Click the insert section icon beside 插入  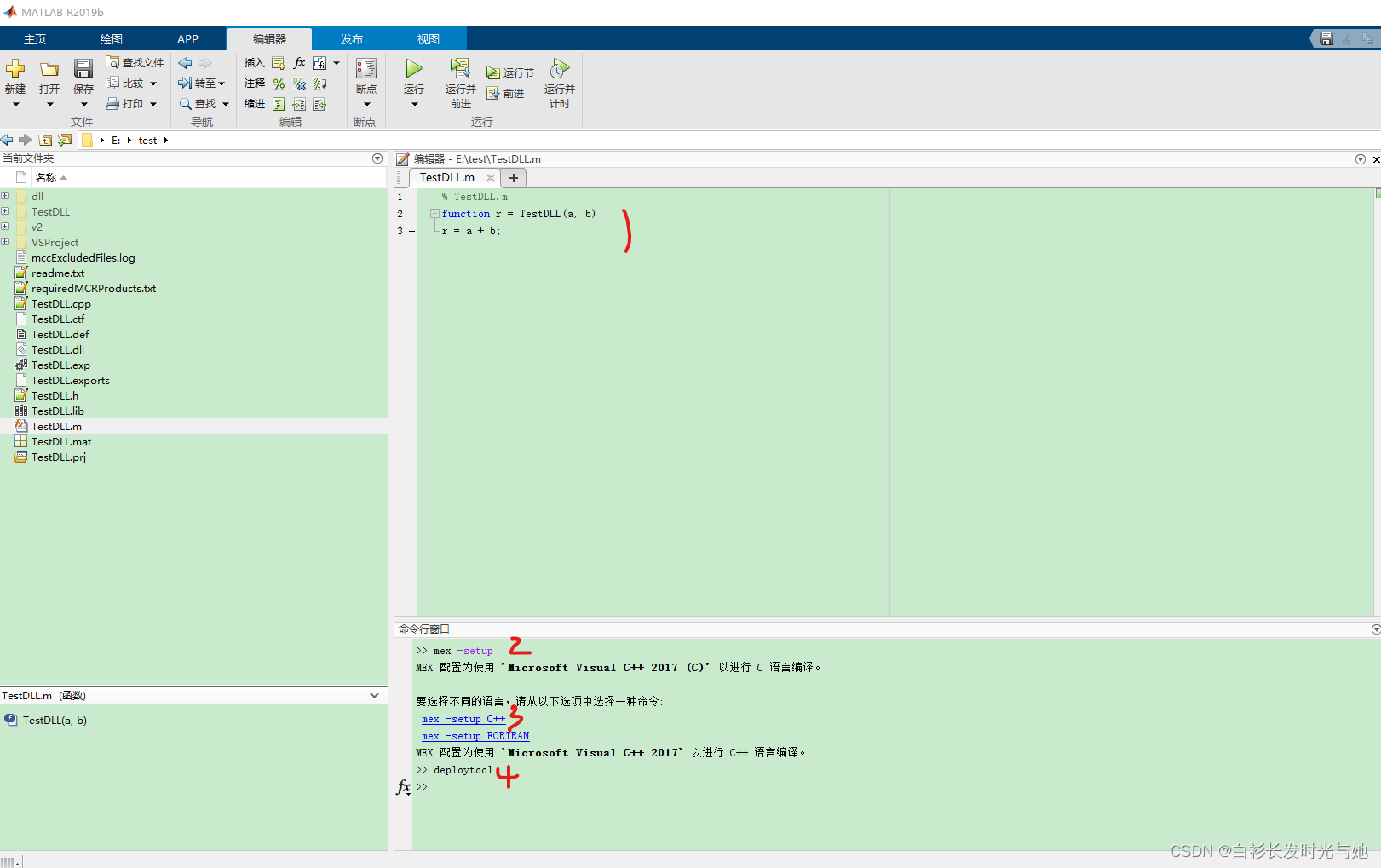click(279, 63)
